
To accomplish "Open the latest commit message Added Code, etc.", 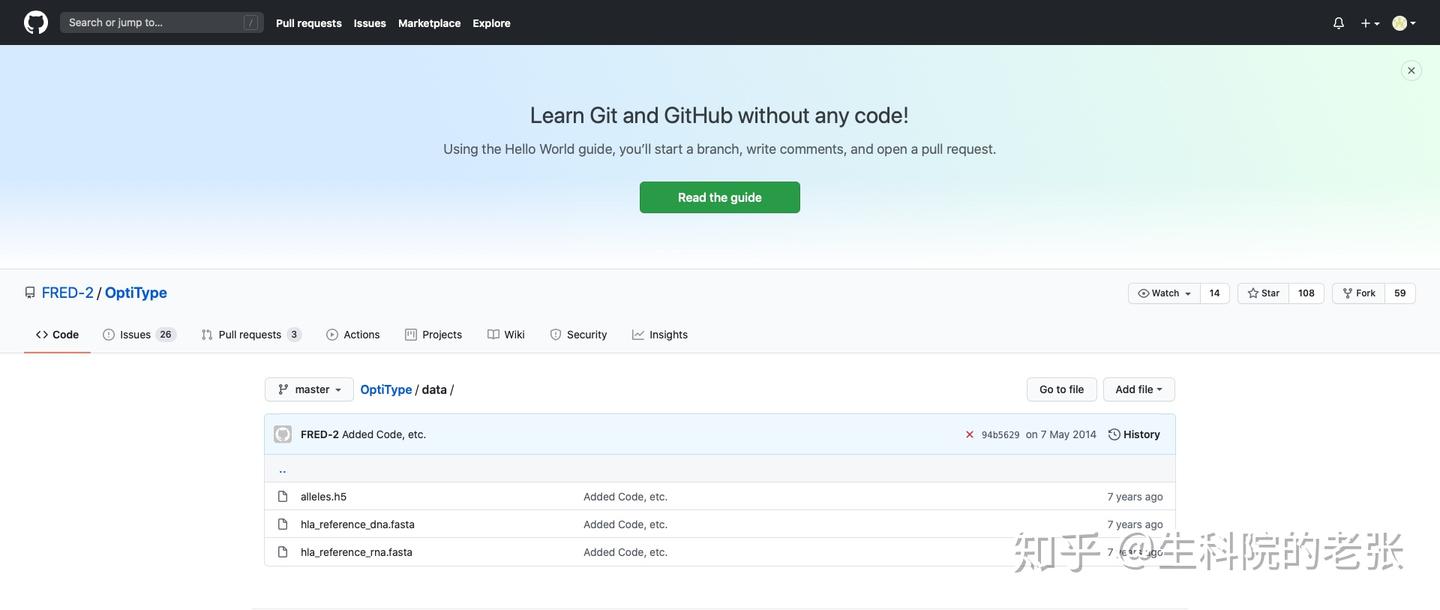I will click(x=384, y=434).
